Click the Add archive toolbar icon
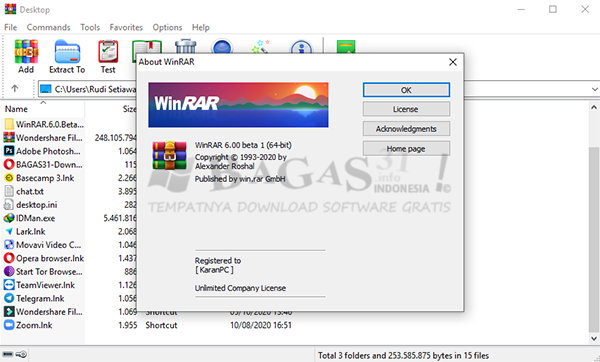Image resolution: width=600 pixels, height=362 pixels. [26, 51]
